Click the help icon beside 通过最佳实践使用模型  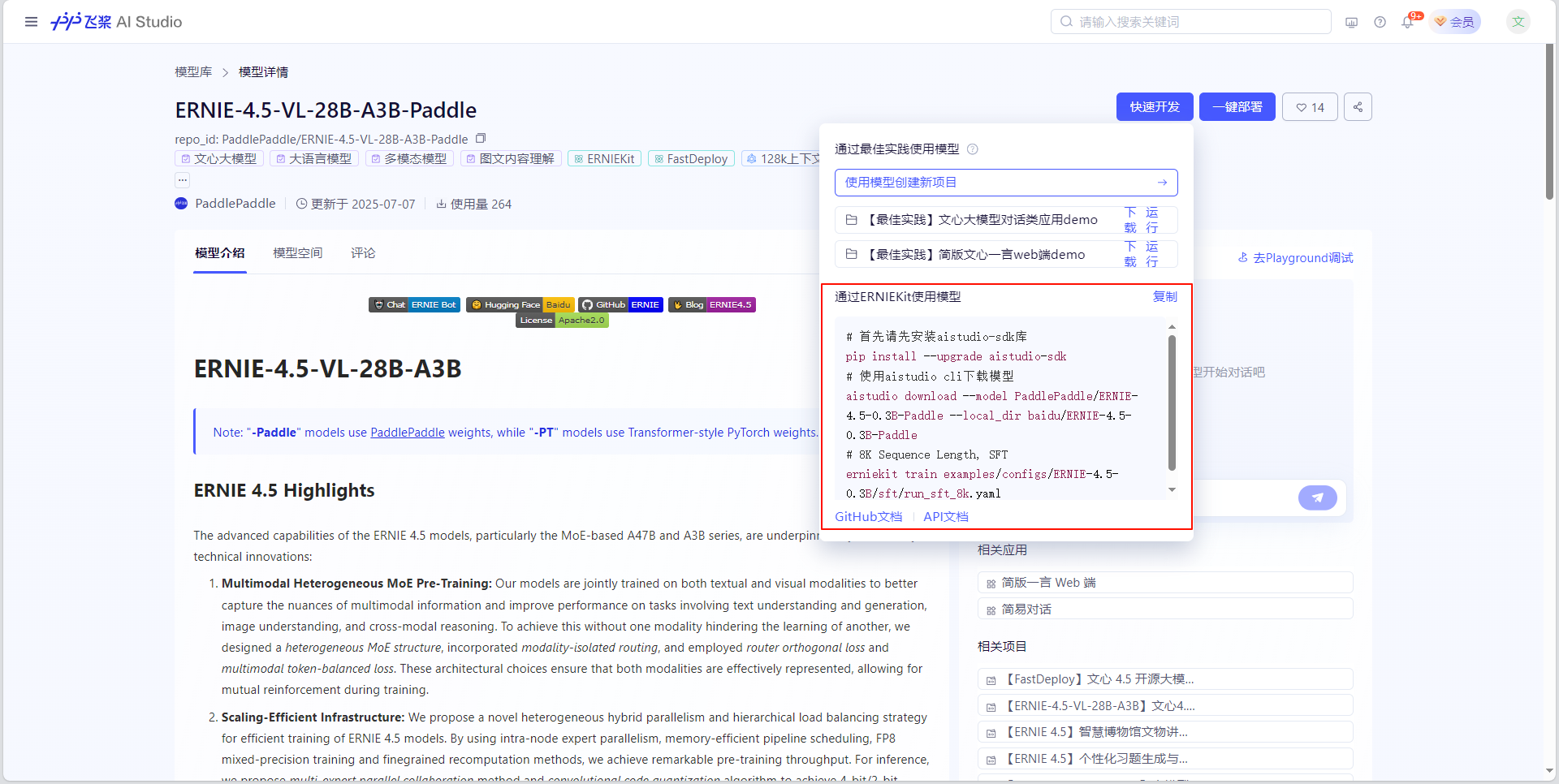(973, 149)
